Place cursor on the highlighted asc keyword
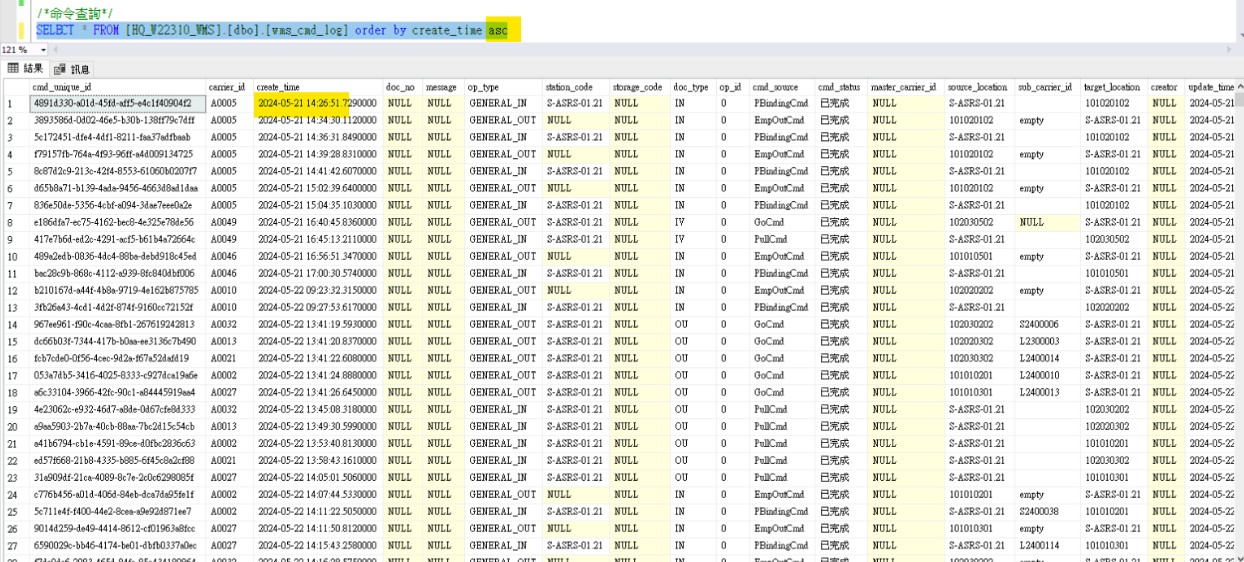1244x562 pixels. pos(497,31)
